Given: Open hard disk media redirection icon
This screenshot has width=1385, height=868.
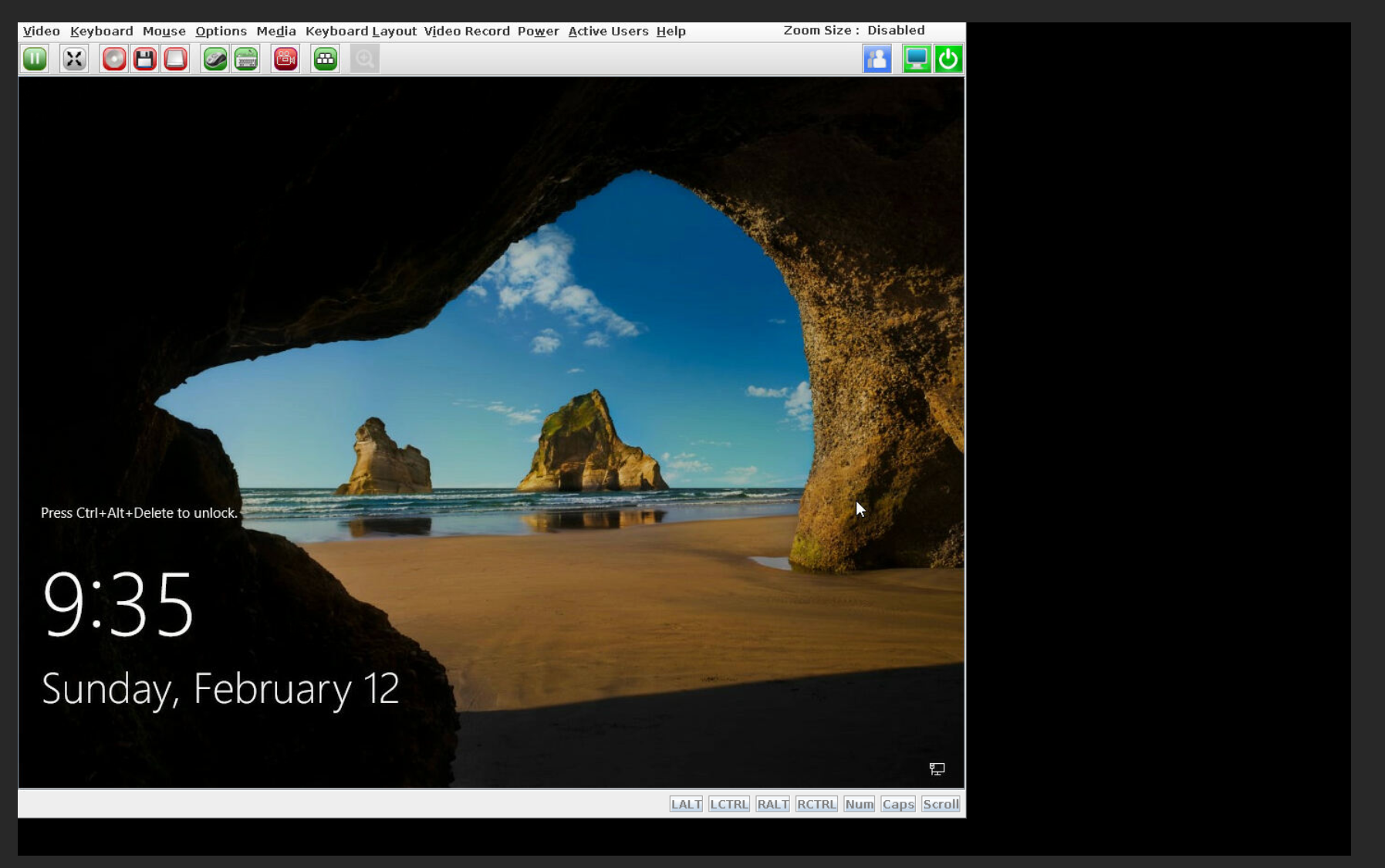Looking at the screenshot, I should 176,59.
